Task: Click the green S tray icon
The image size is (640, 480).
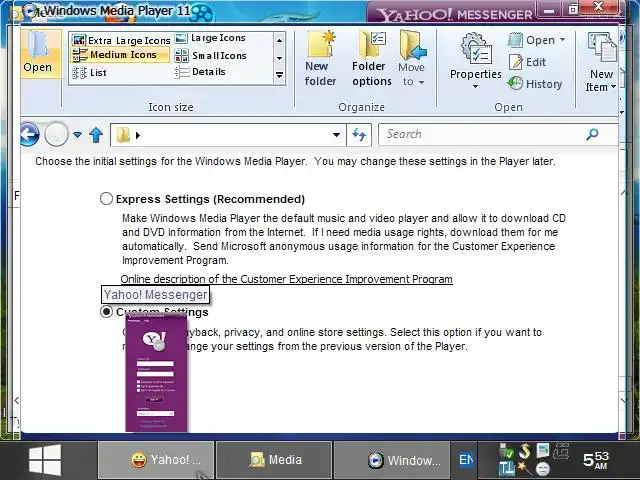Action: coord(524,450)
